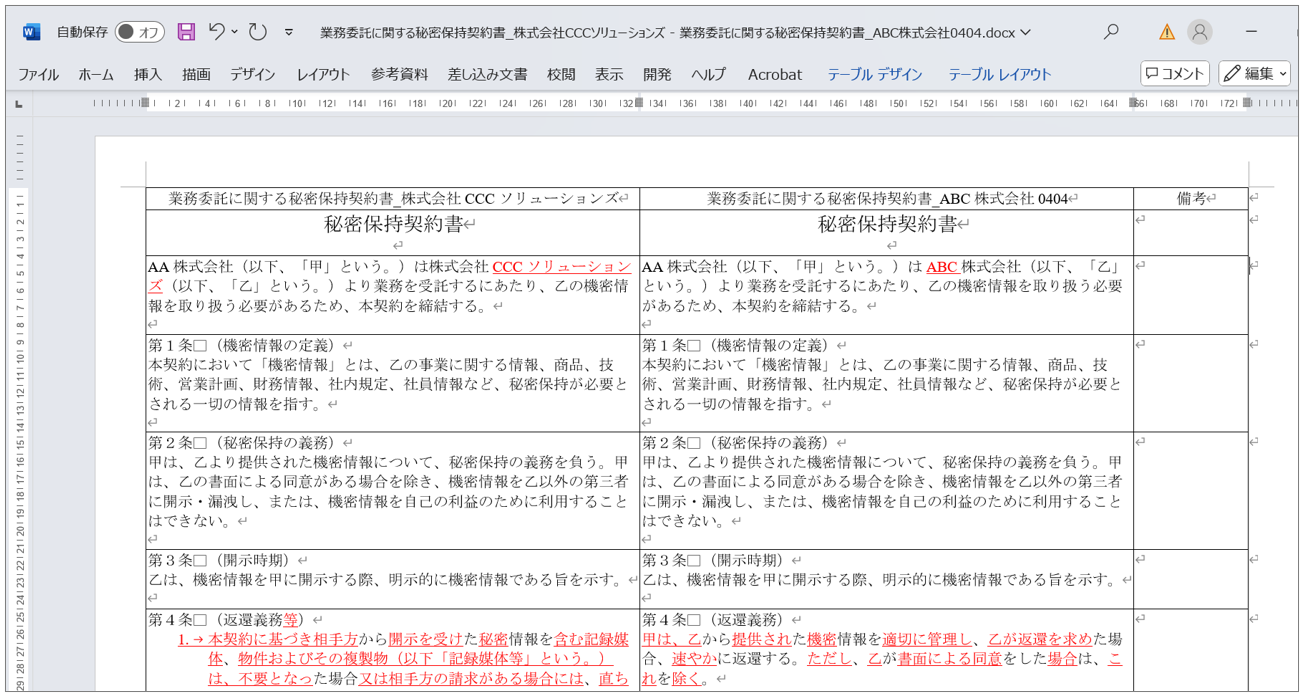Open the user account profile icon

pos(1200,32)
